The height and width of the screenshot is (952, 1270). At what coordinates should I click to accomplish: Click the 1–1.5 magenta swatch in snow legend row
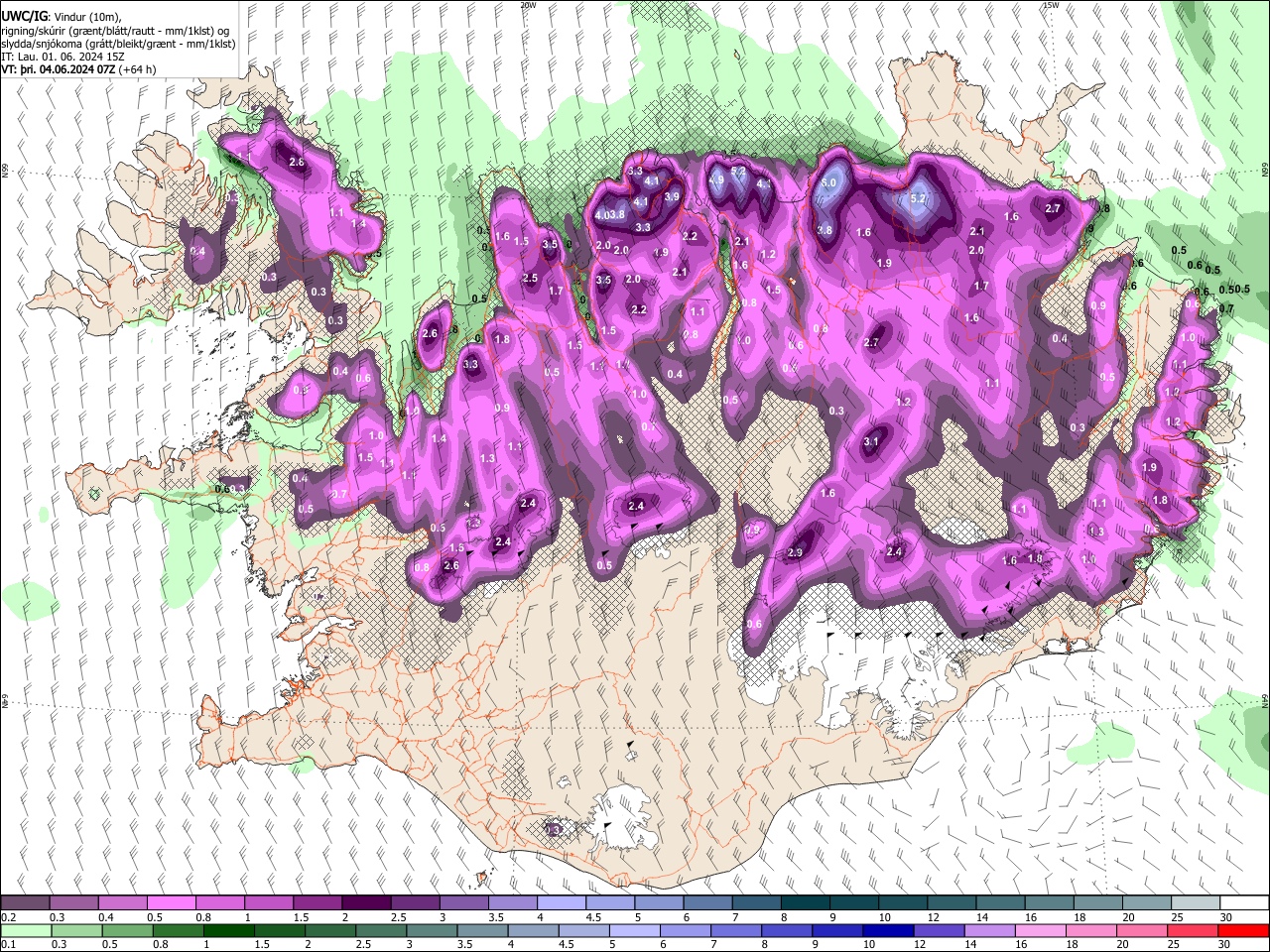(x=268, y=902)
